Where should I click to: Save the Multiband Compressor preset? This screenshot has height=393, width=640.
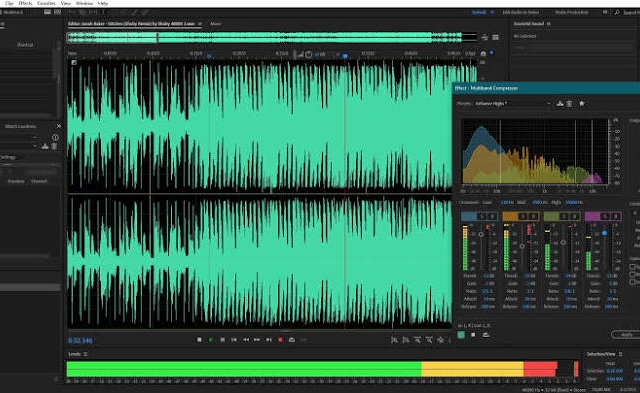click(x=560, y=104)
